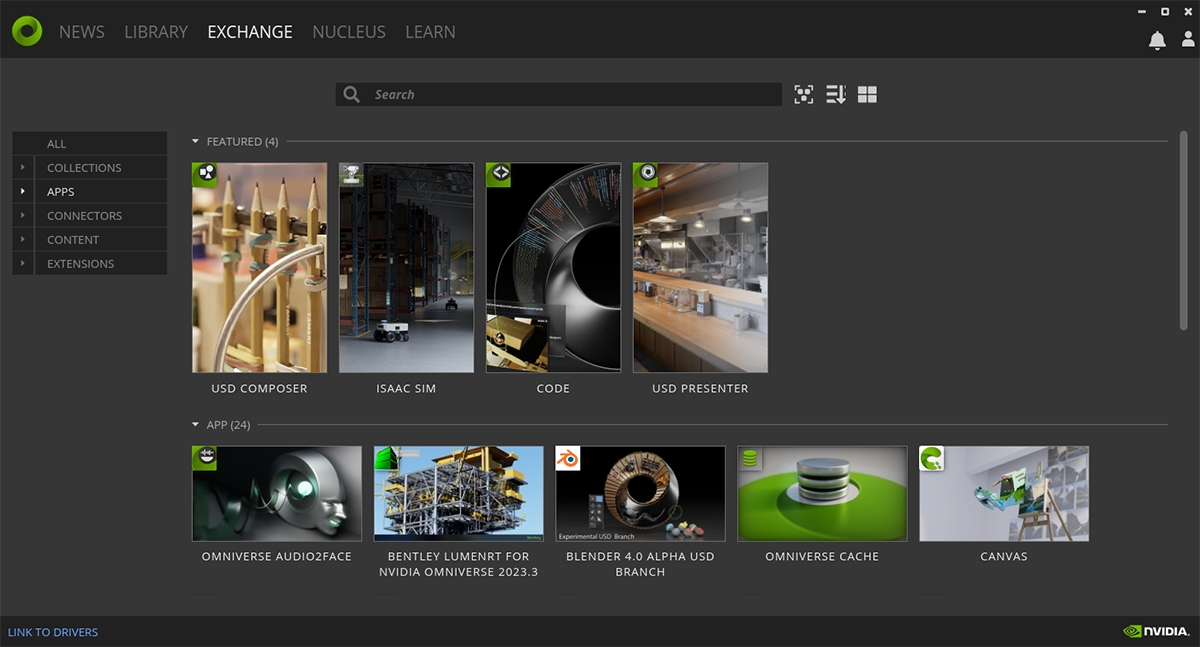Open the USD Composer thumbnail

point(260,268)
